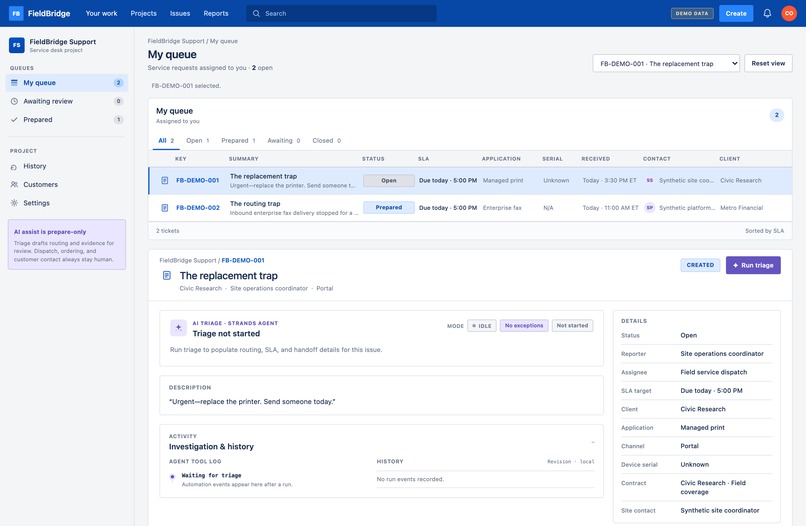Focus the Search input field
This screenshot has height=526, width=806.
pyautogui.click(x=341, y=13)
